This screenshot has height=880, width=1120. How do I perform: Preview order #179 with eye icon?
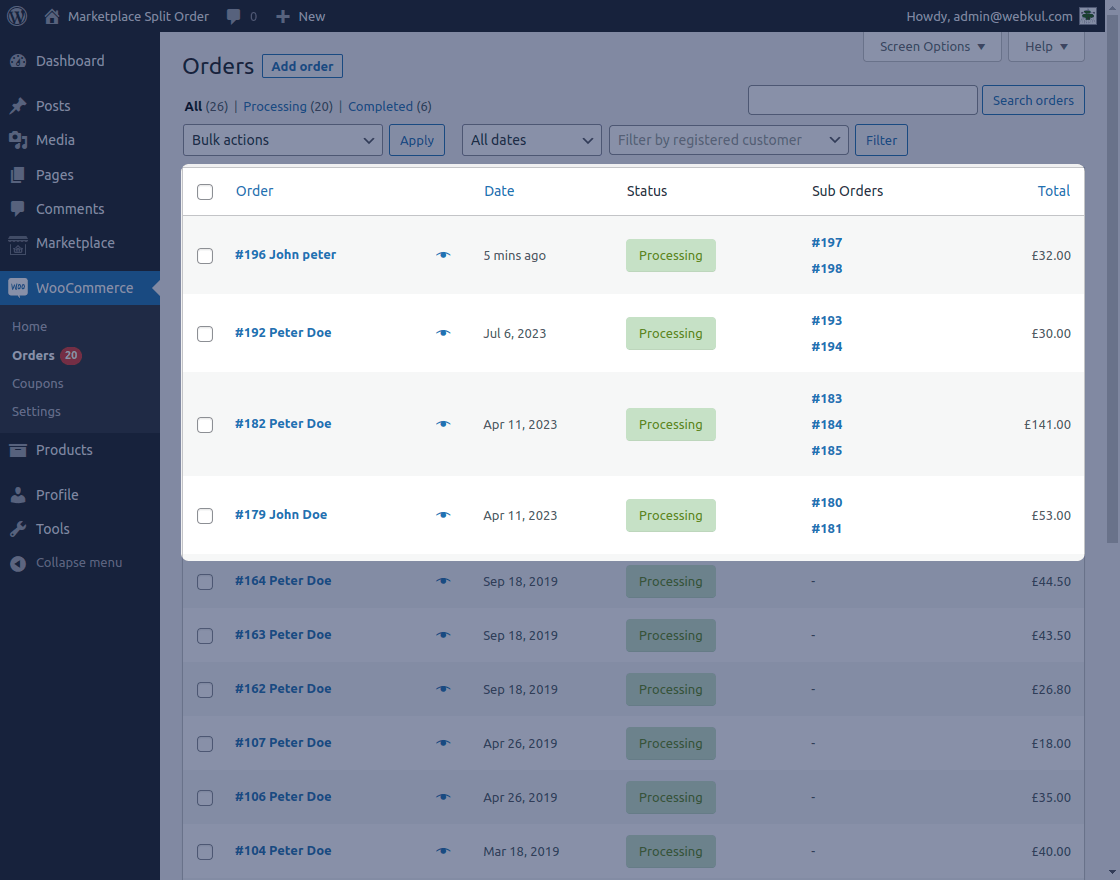point(443,515)
